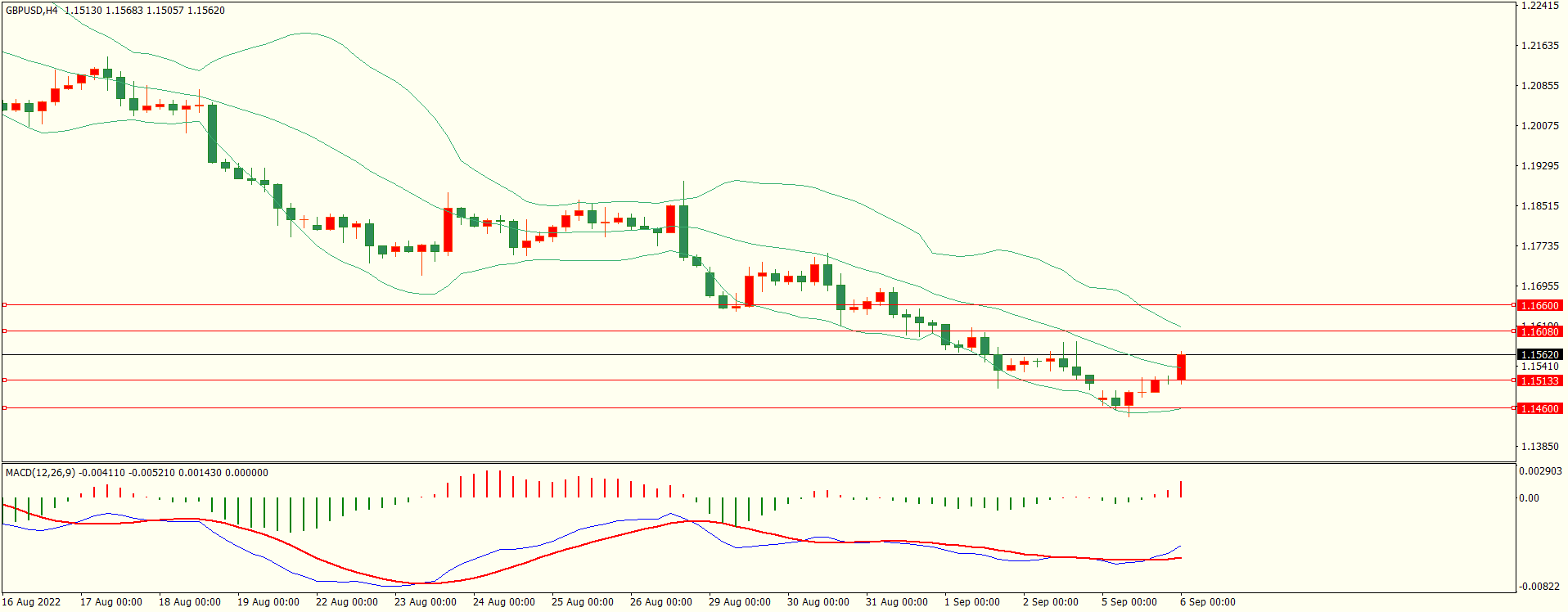Viewport: 1568px width, 612px height.
Task: Click the latest red candle on 6 Sep
Action: point(1182,367)
